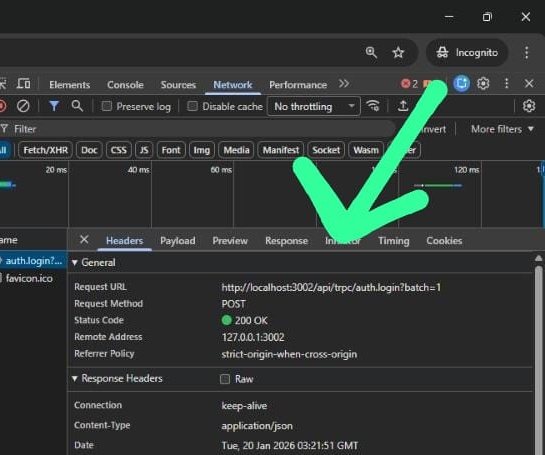Screen dimensions: 545x455
Task: Bookmark page with star icon
Action: [398, 53]
